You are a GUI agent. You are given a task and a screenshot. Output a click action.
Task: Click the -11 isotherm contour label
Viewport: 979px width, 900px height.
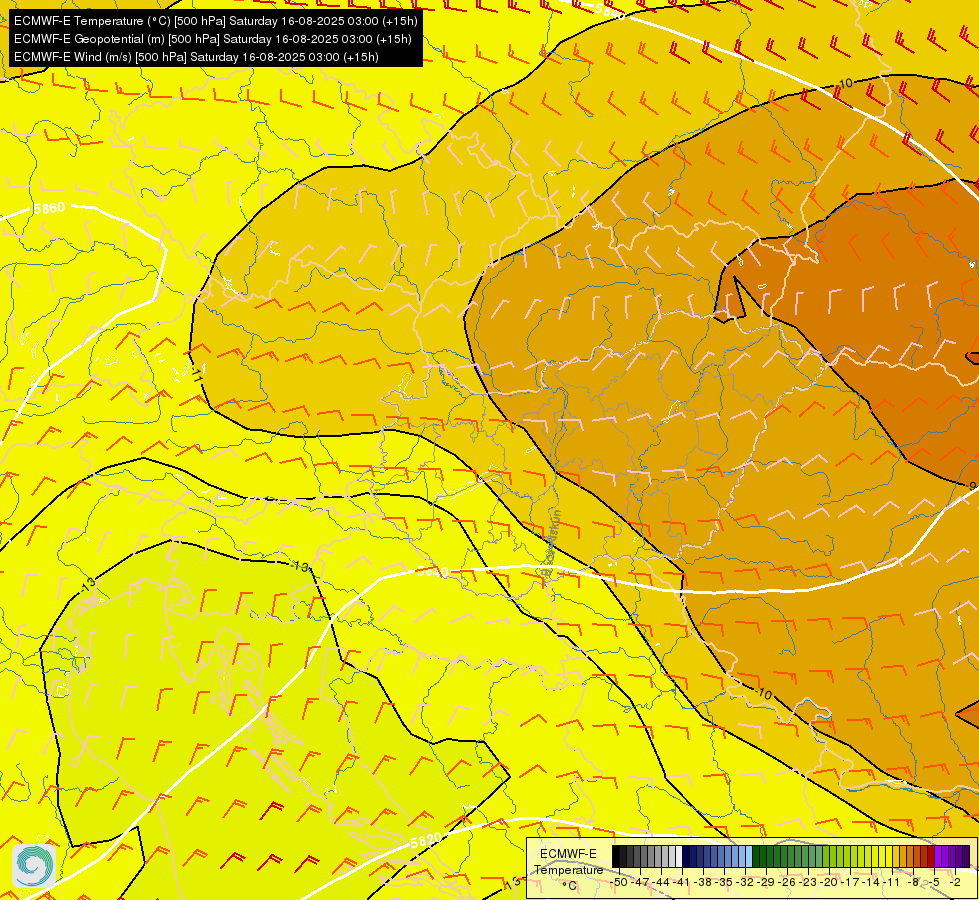pyautogui.click(x=197, y=373)
